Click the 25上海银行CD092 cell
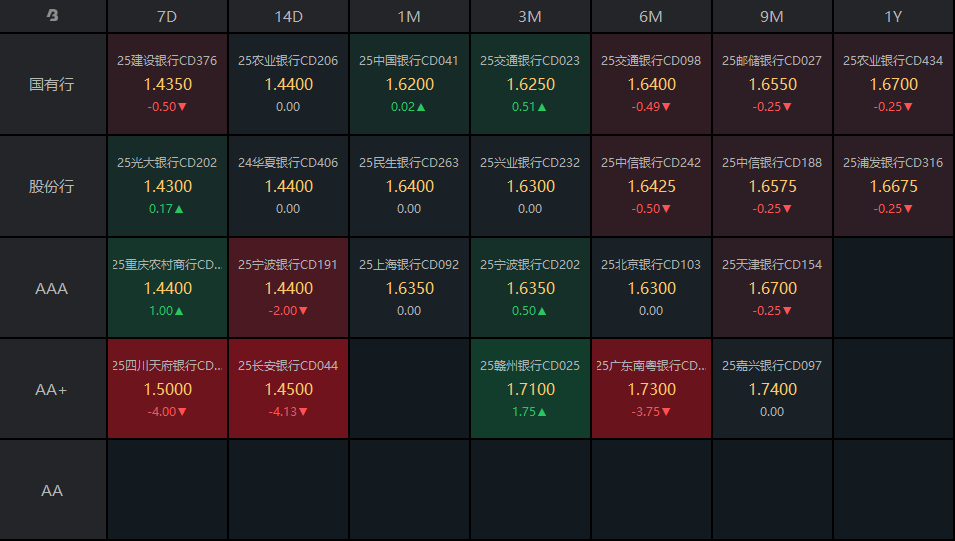Image resolution: width=955 pixels, height=541 pixels. 409,288
